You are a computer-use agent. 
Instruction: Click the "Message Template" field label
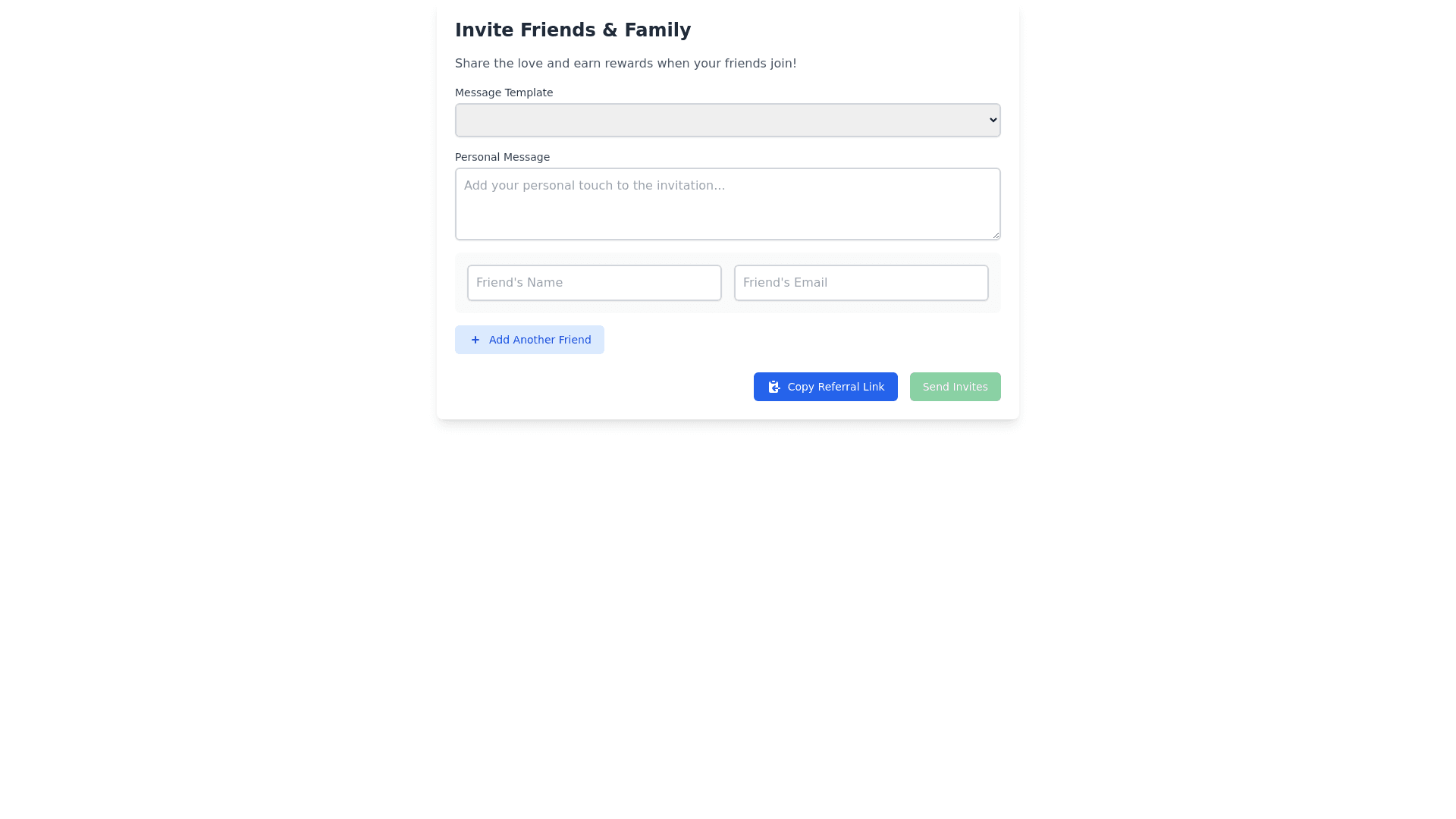click(x=504, y=93)
